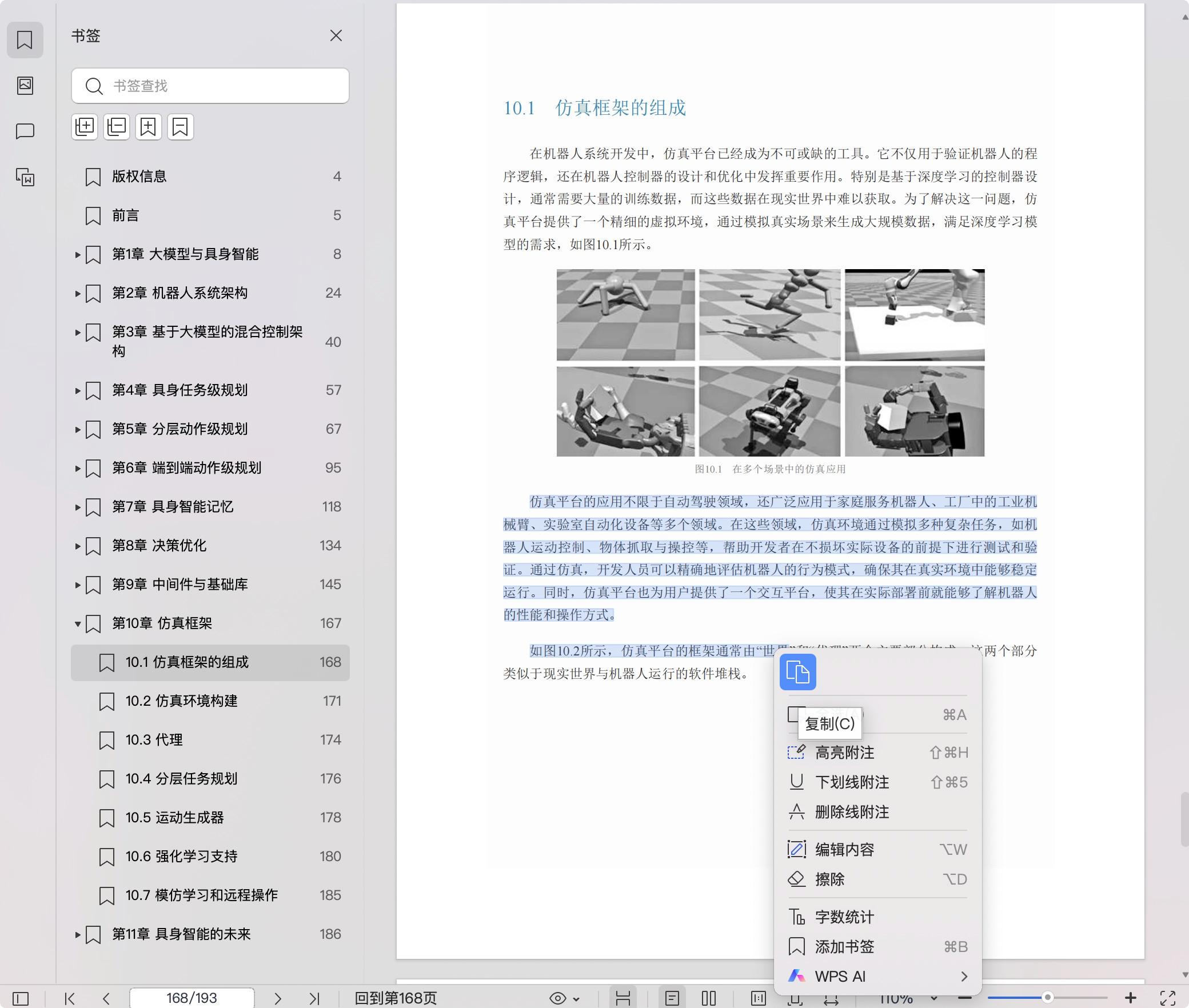Select 字数统计 in the context menu

[x=844, y=917]
